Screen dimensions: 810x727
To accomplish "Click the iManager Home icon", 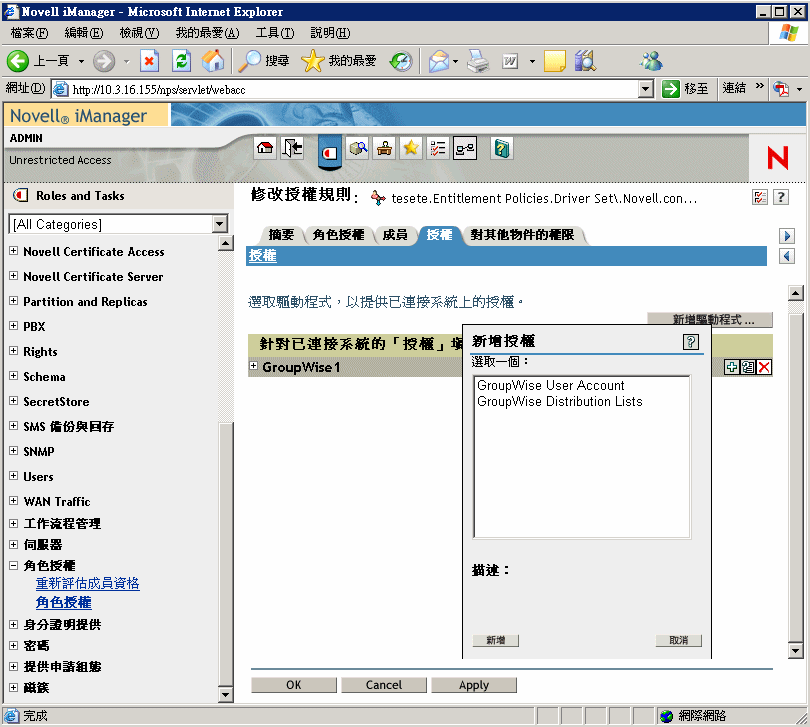I will point(266,149).
